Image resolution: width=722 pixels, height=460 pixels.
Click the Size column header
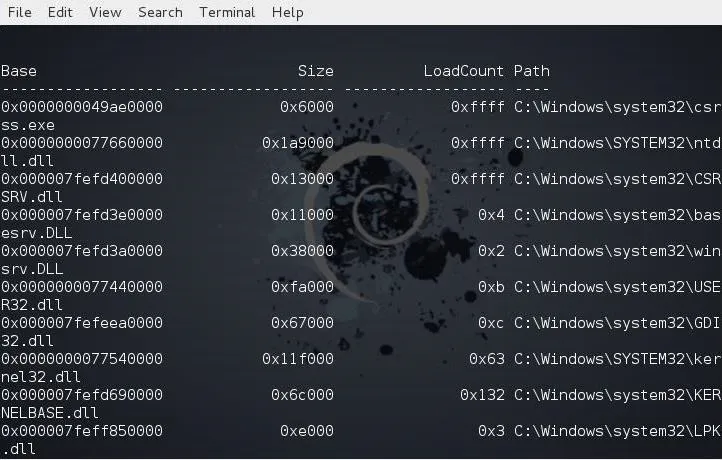(x=315, y=71)
